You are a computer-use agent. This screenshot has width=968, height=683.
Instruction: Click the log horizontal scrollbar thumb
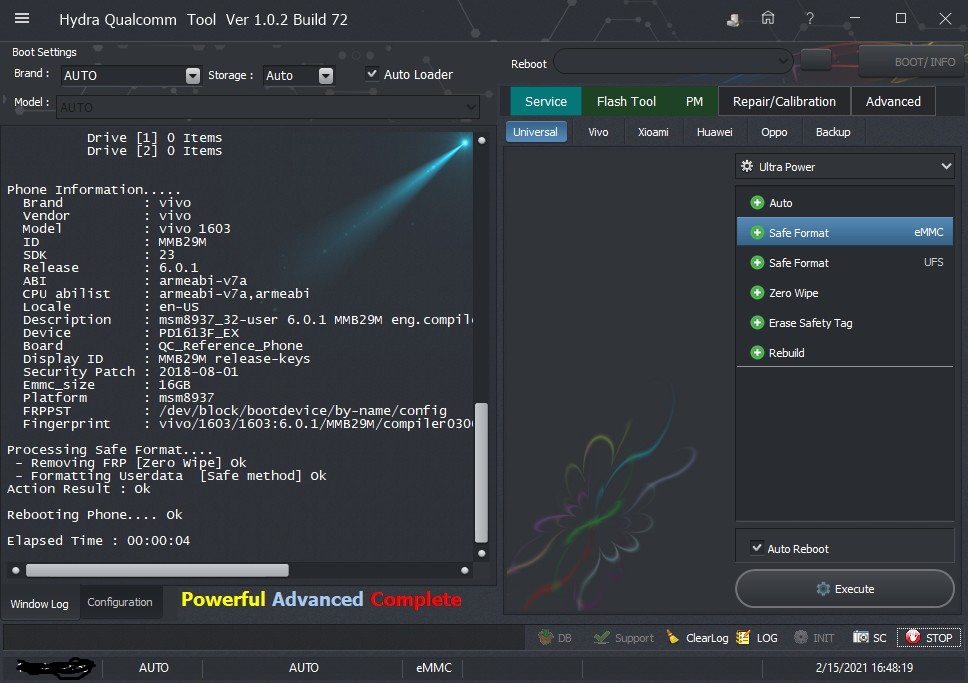157,570
